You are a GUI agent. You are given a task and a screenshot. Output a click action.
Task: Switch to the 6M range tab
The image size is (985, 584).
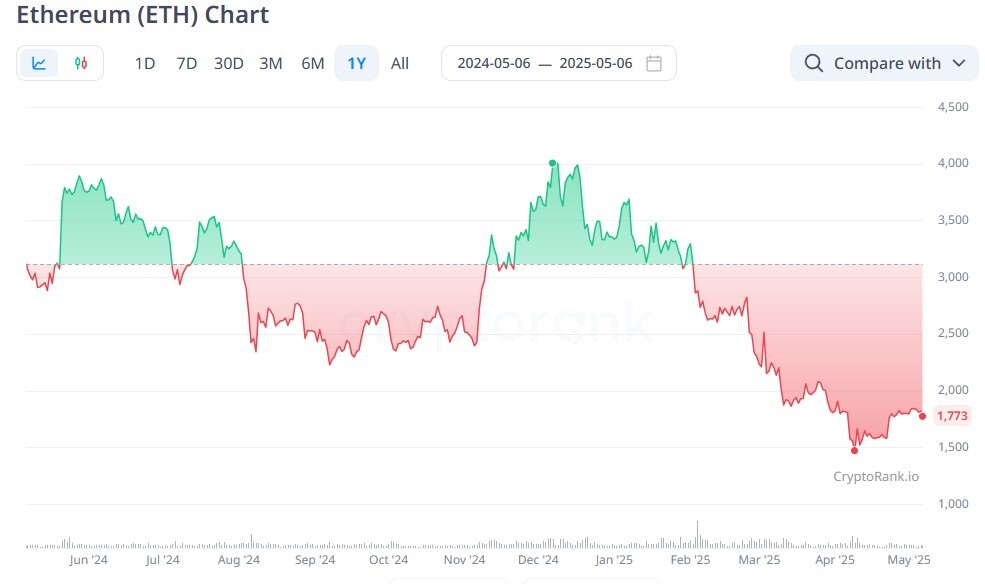[313, 63]
